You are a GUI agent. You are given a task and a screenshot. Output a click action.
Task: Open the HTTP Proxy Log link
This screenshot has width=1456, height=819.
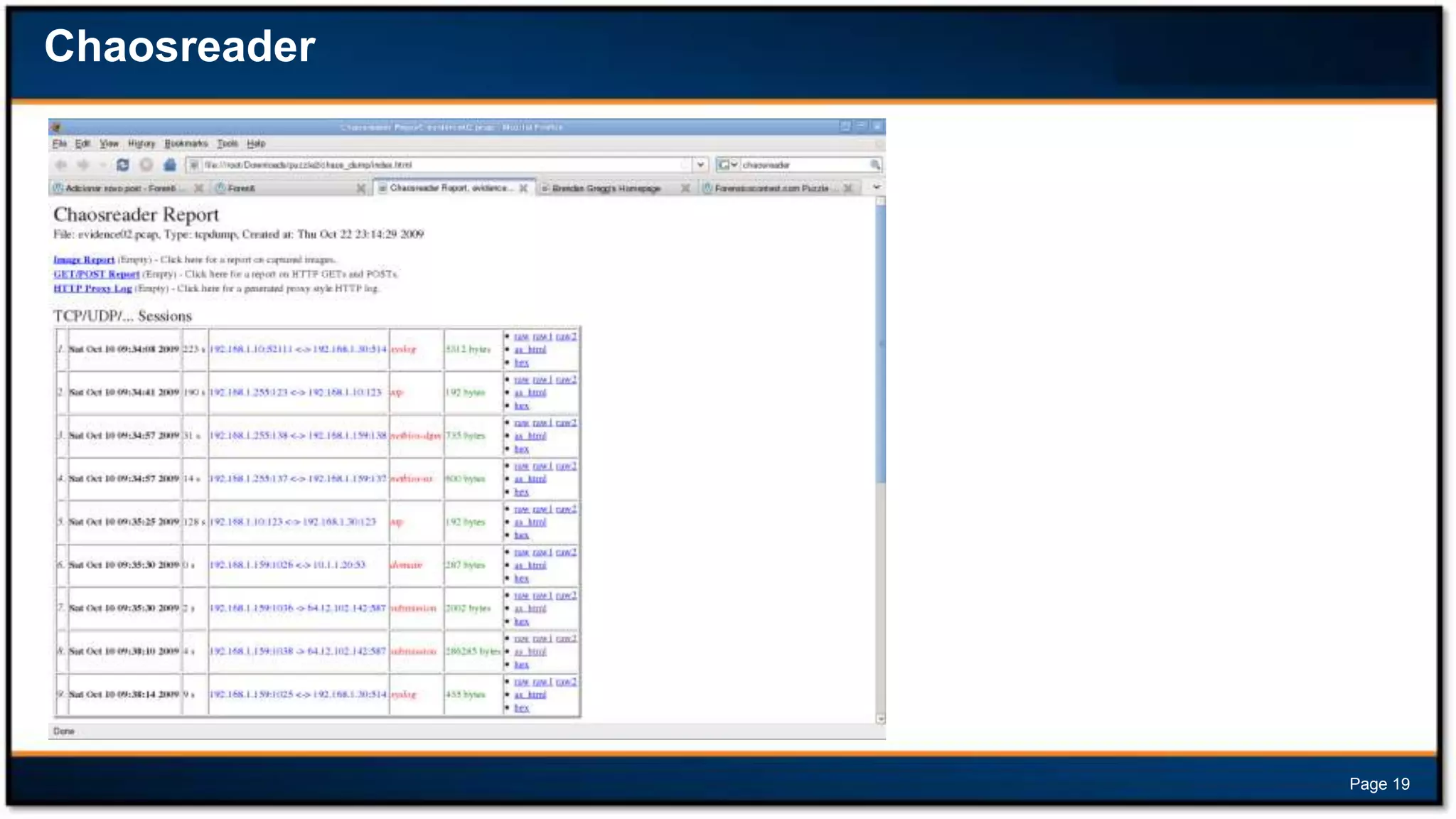[x=93, y=289]
